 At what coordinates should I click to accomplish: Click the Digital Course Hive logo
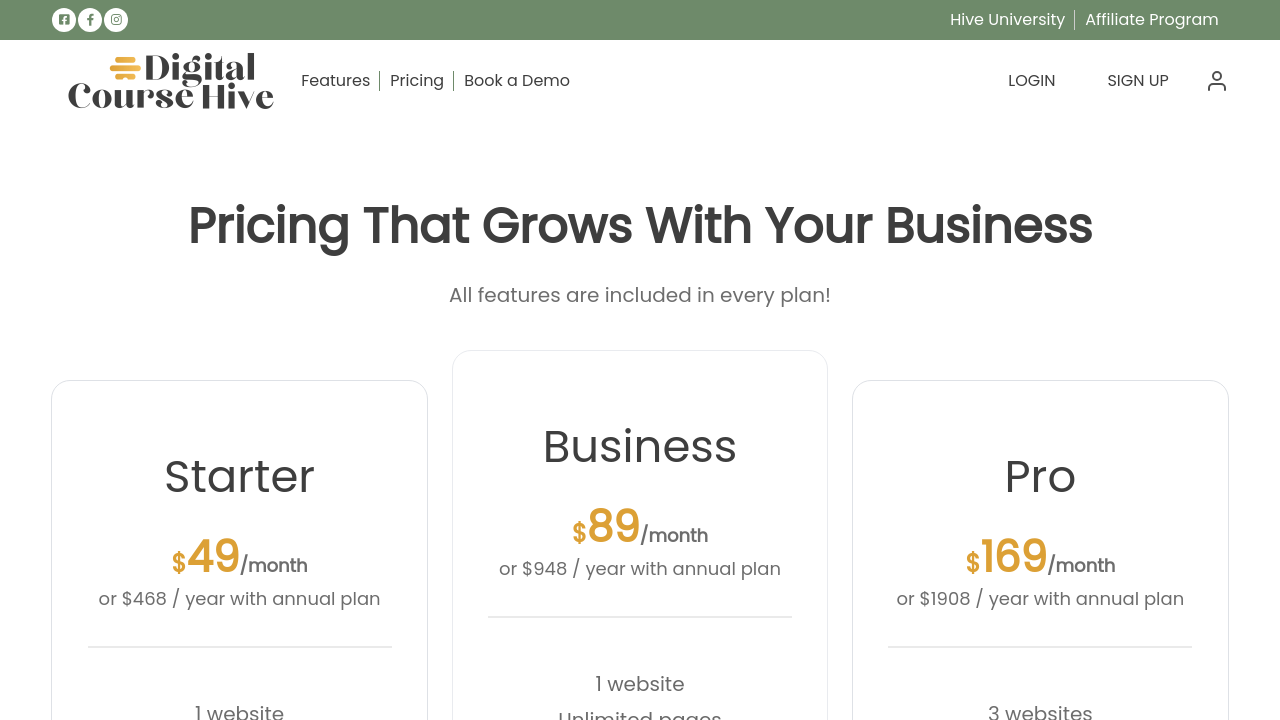[171, 81]
